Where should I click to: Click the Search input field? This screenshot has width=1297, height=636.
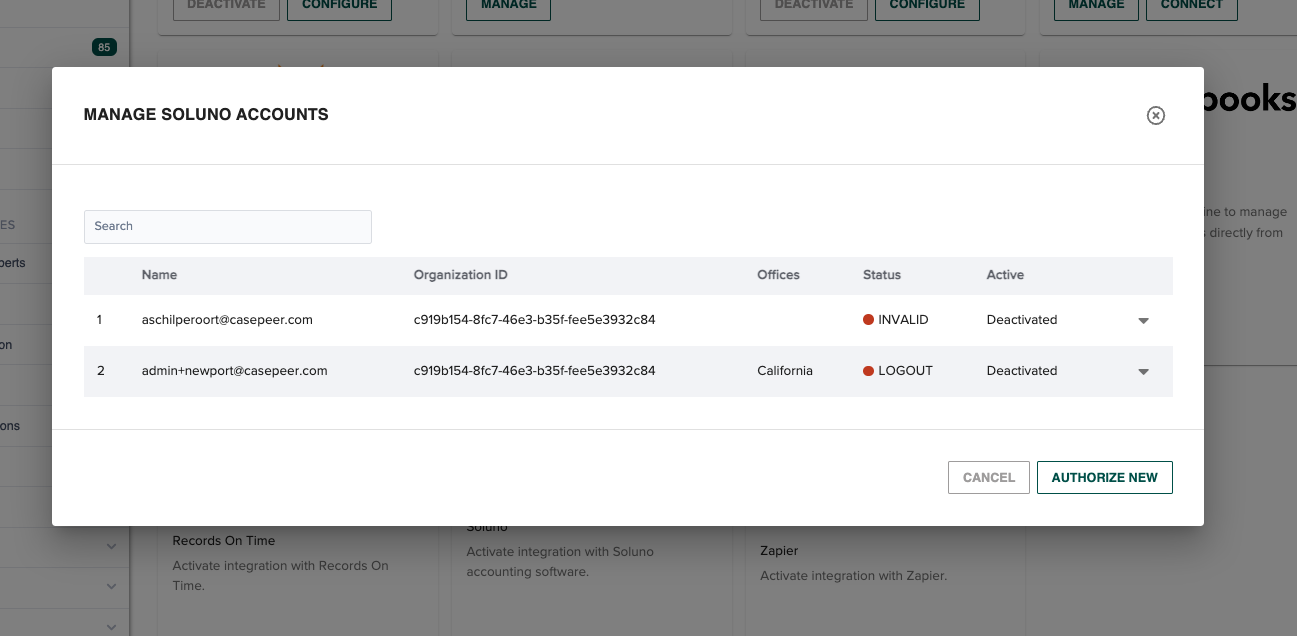[228, 226]
